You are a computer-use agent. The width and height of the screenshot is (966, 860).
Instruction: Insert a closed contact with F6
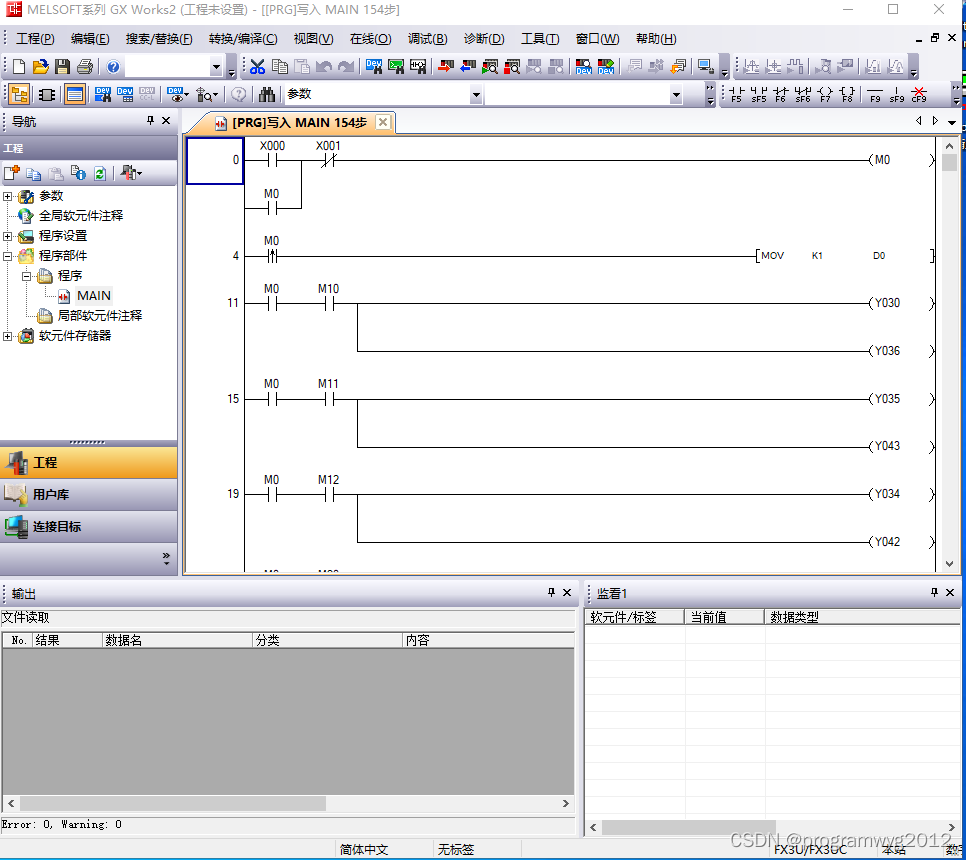[x=781, y=94]
